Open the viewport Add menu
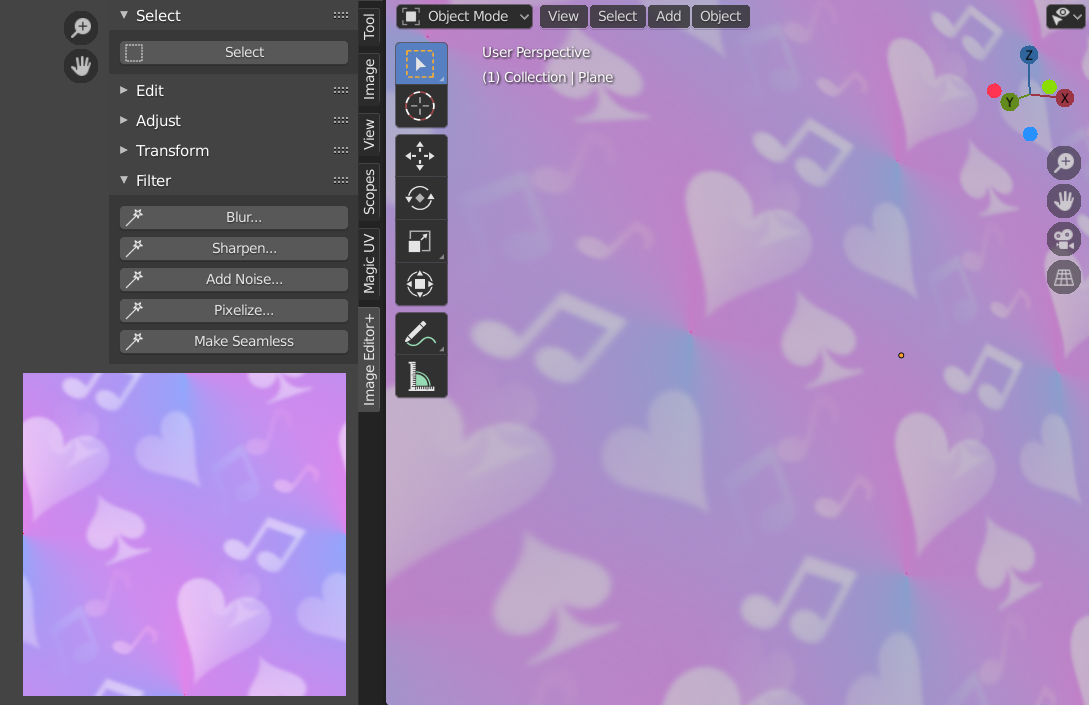 coord(669,17)
